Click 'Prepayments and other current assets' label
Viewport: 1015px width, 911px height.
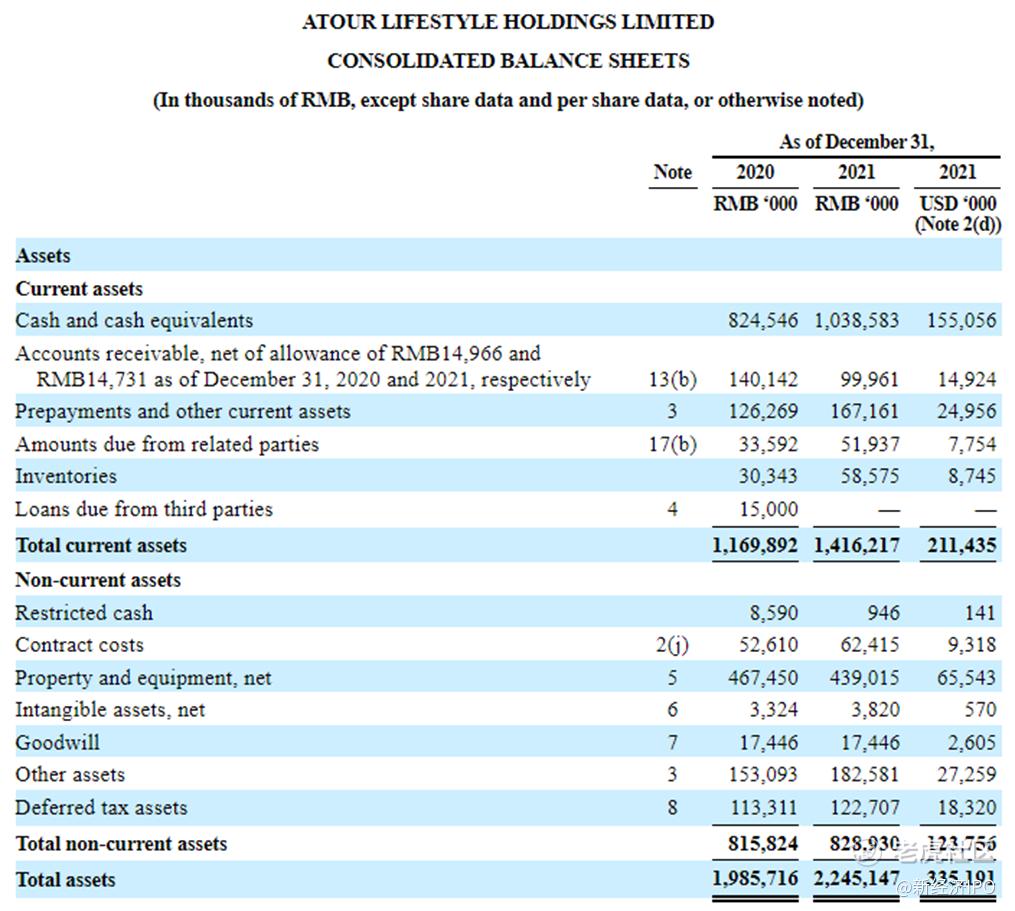coord(183,412)
